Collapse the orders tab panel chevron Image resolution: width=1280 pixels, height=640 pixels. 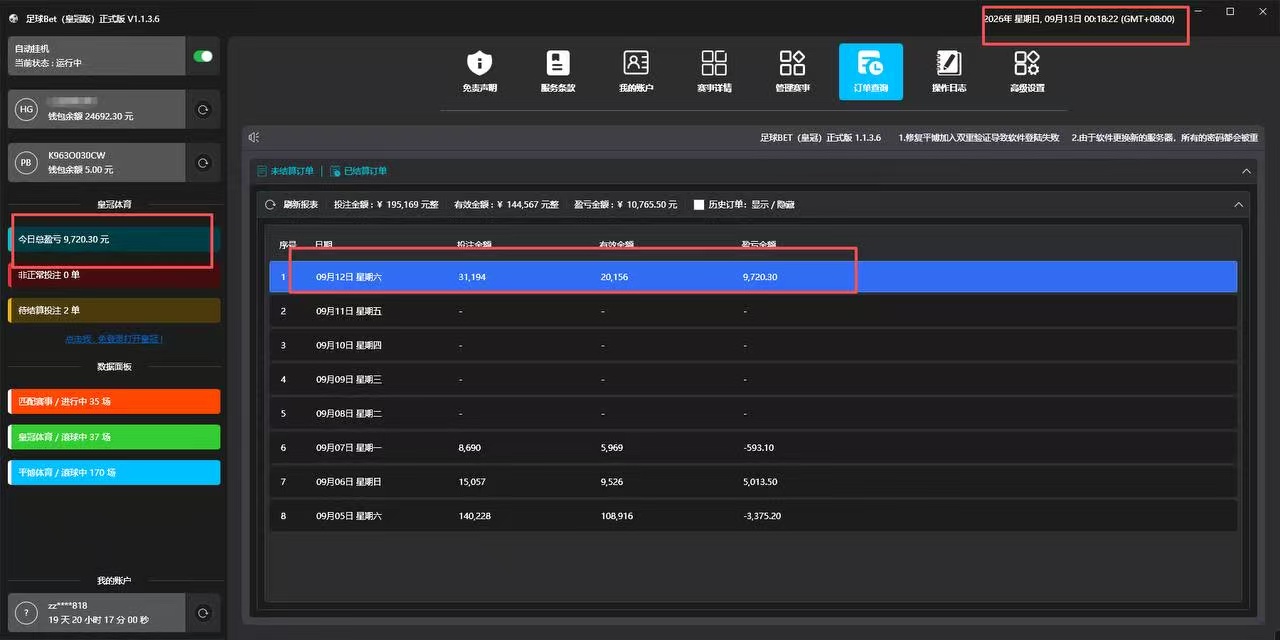point(1246,171)
